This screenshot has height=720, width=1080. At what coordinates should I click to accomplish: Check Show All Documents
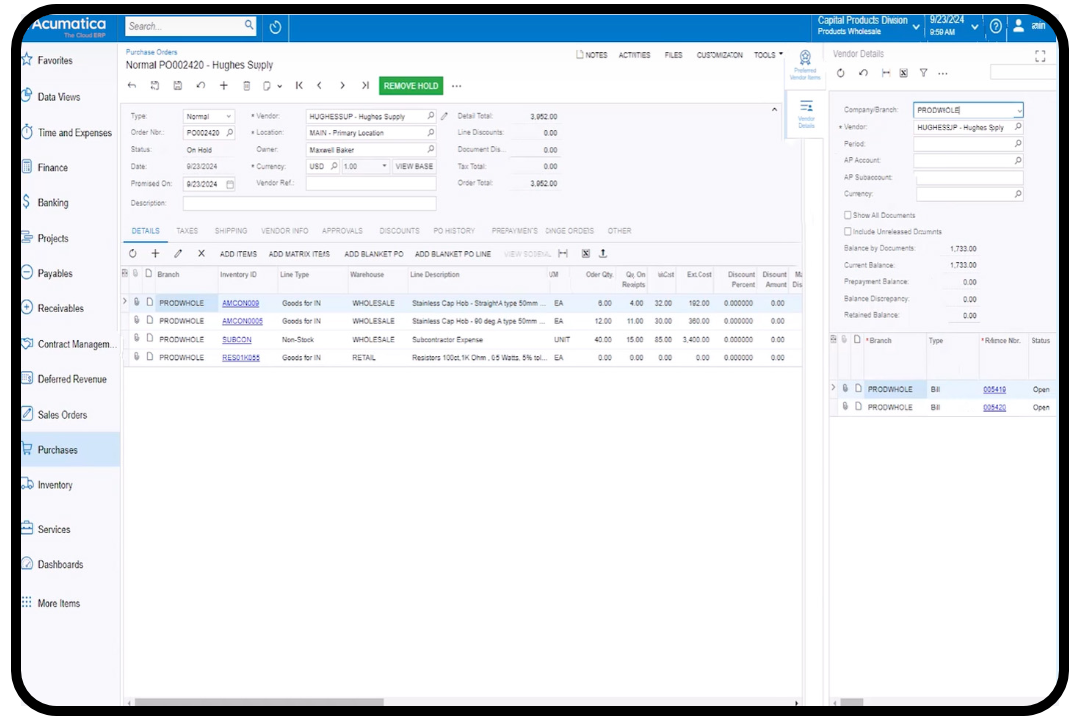[x=848, y=215]
